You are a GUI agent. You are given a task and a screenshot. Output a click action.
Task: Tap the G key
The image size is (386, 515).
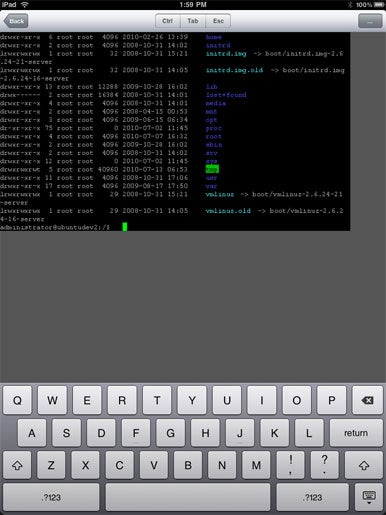(x=171, y=433)
